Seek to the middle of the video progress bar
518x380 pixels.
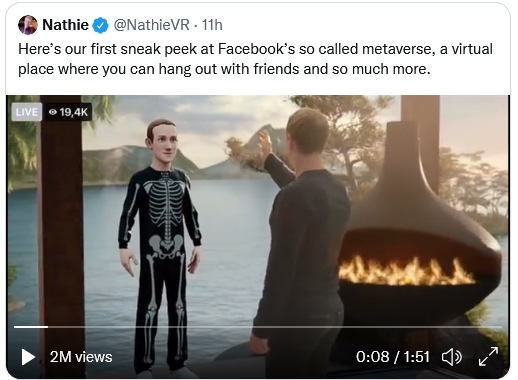click(x=258, y=327)
